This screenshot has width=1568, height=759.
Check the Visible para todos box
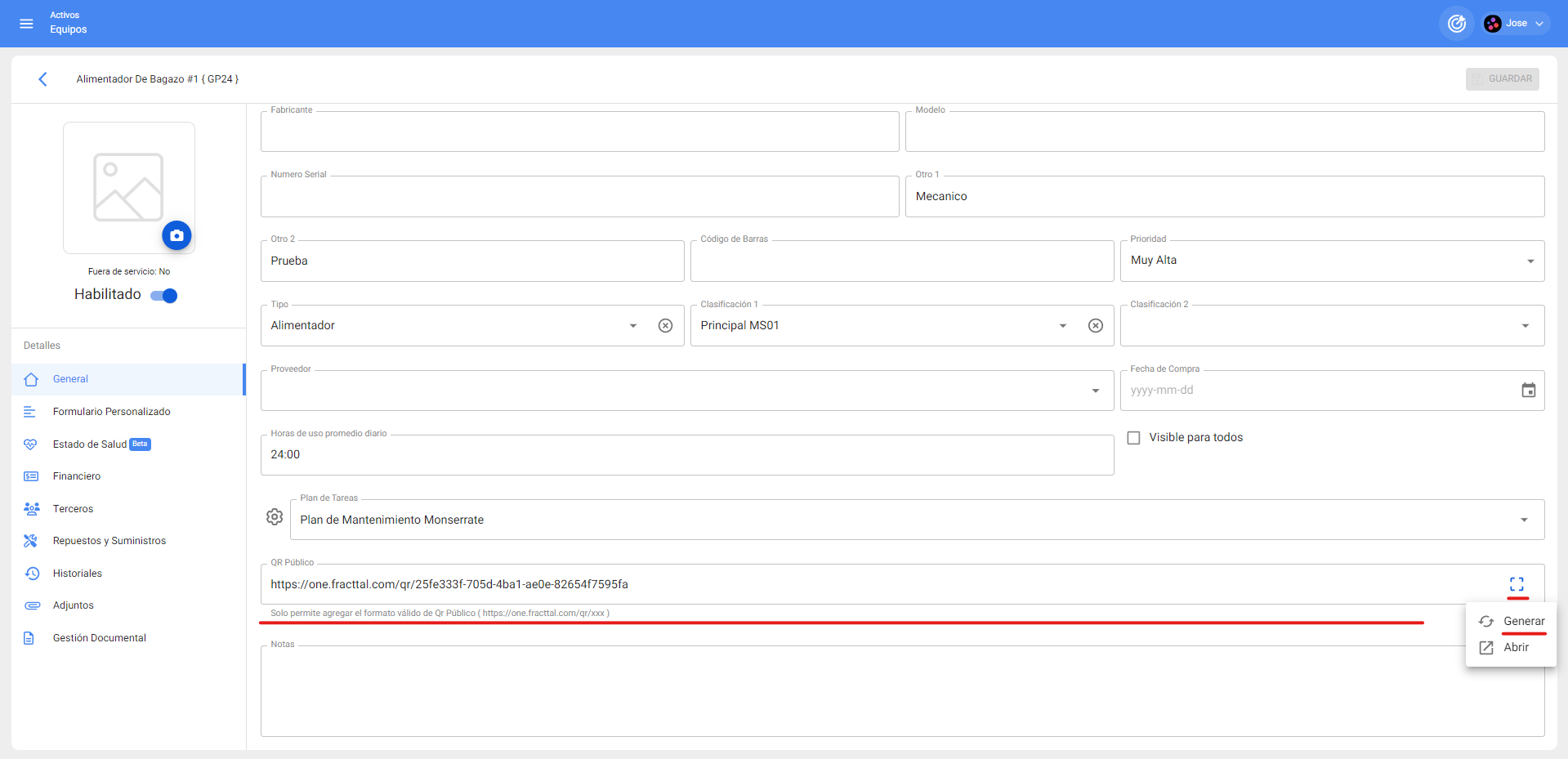tap(1133, 438)
